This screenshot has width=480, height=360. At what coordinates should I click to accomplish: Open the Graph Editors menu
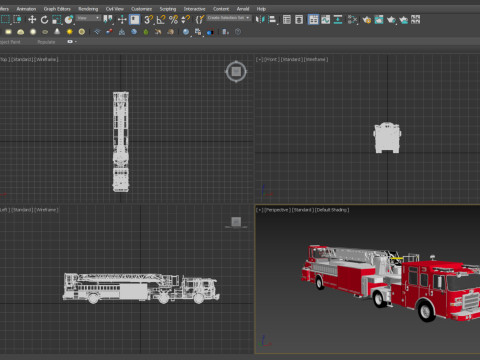click(57, 9)
